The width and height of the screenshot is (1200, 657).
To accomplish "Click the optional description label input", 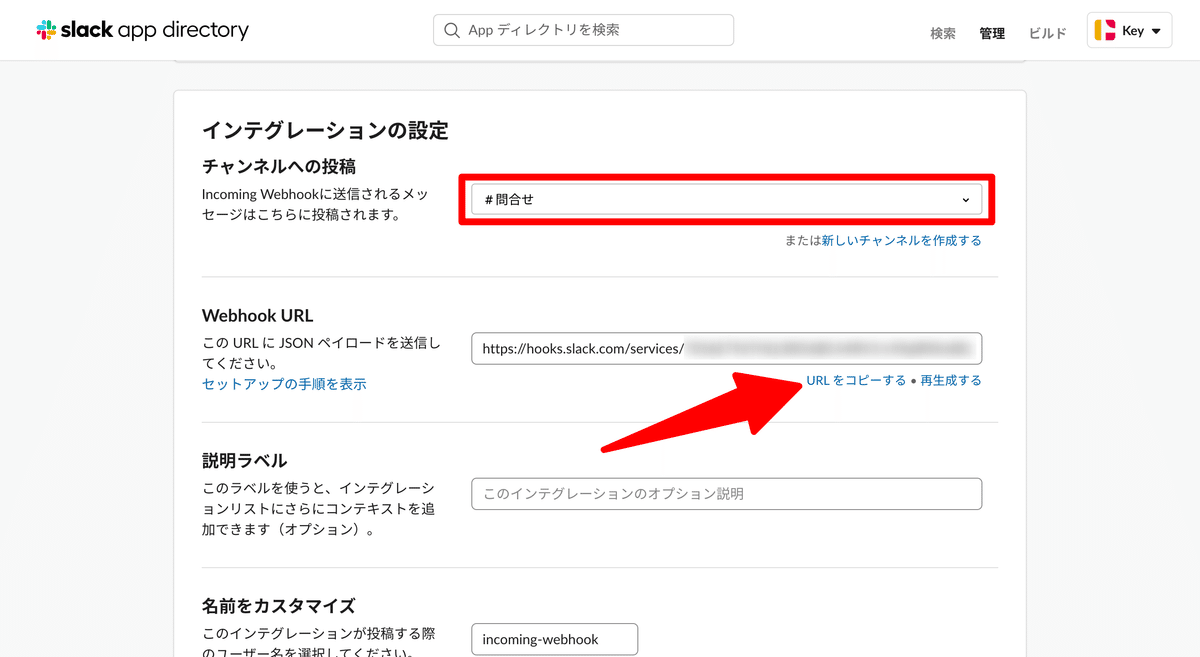I will click(x=726, y=493).
